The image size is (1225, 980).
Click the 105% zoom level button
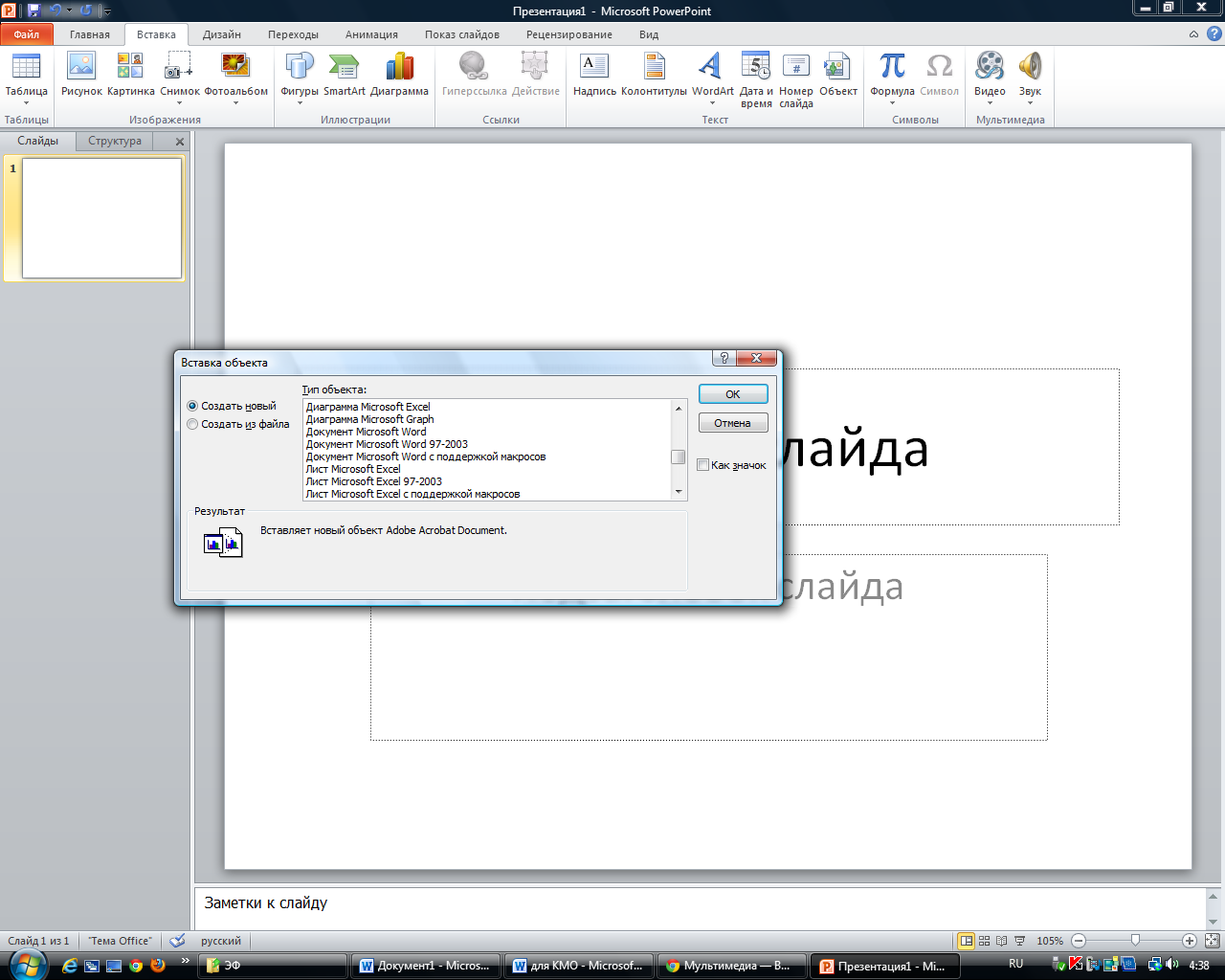click(x=1050, y=941)
